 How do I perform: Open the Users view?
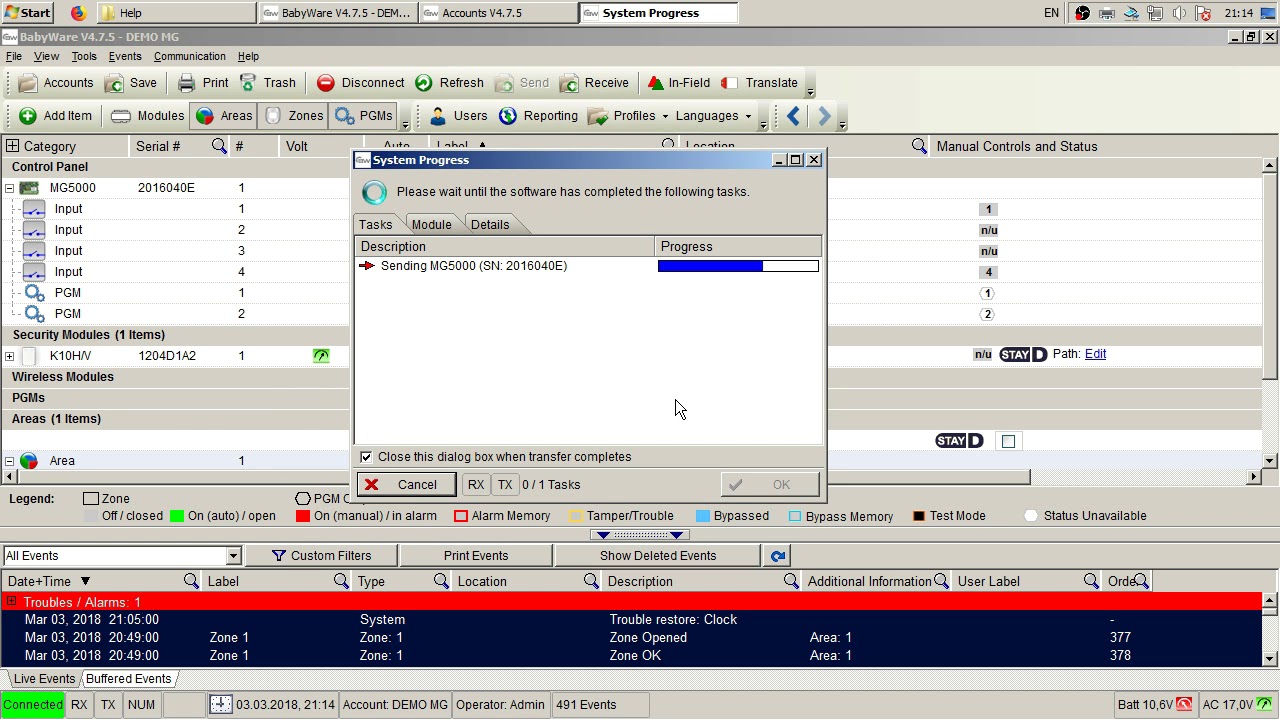[458, 116]
